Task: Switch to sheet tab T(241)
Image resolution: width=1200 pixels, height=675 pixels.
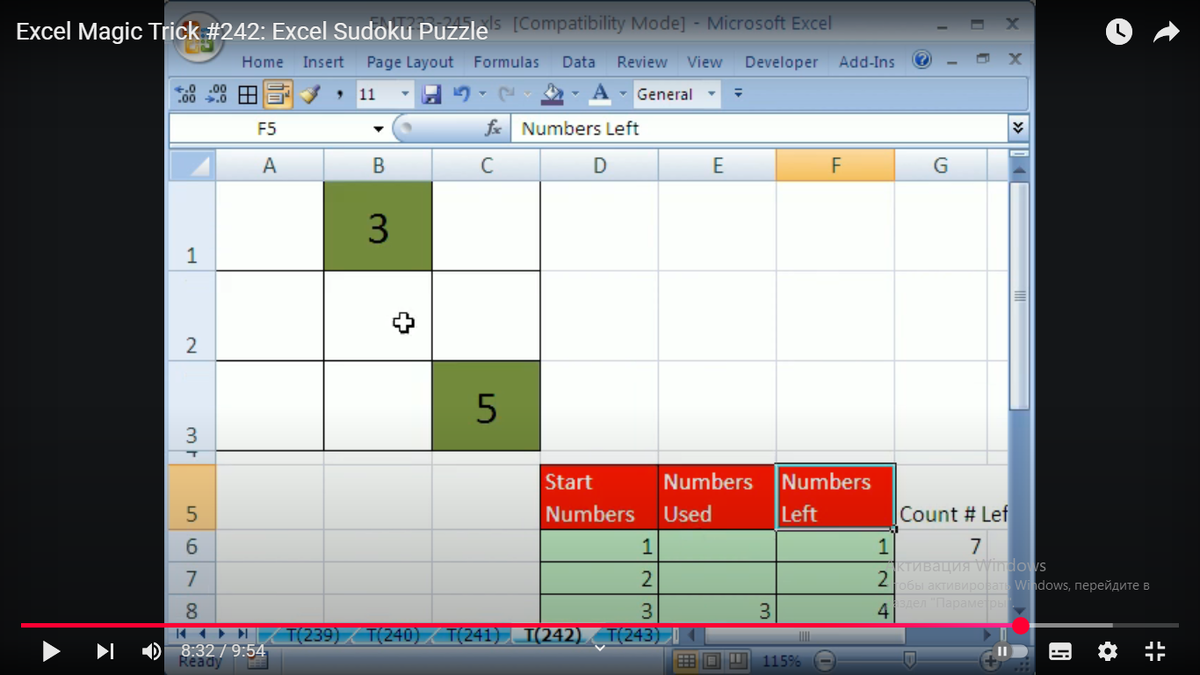Action: 472,635
